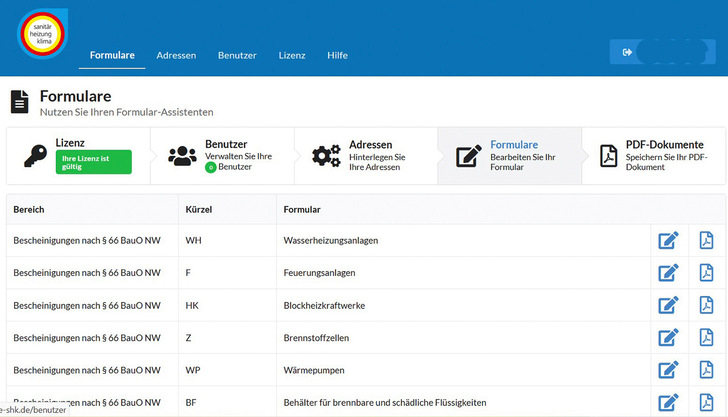Edit the Brennstoffzellen form

point(669,338)
